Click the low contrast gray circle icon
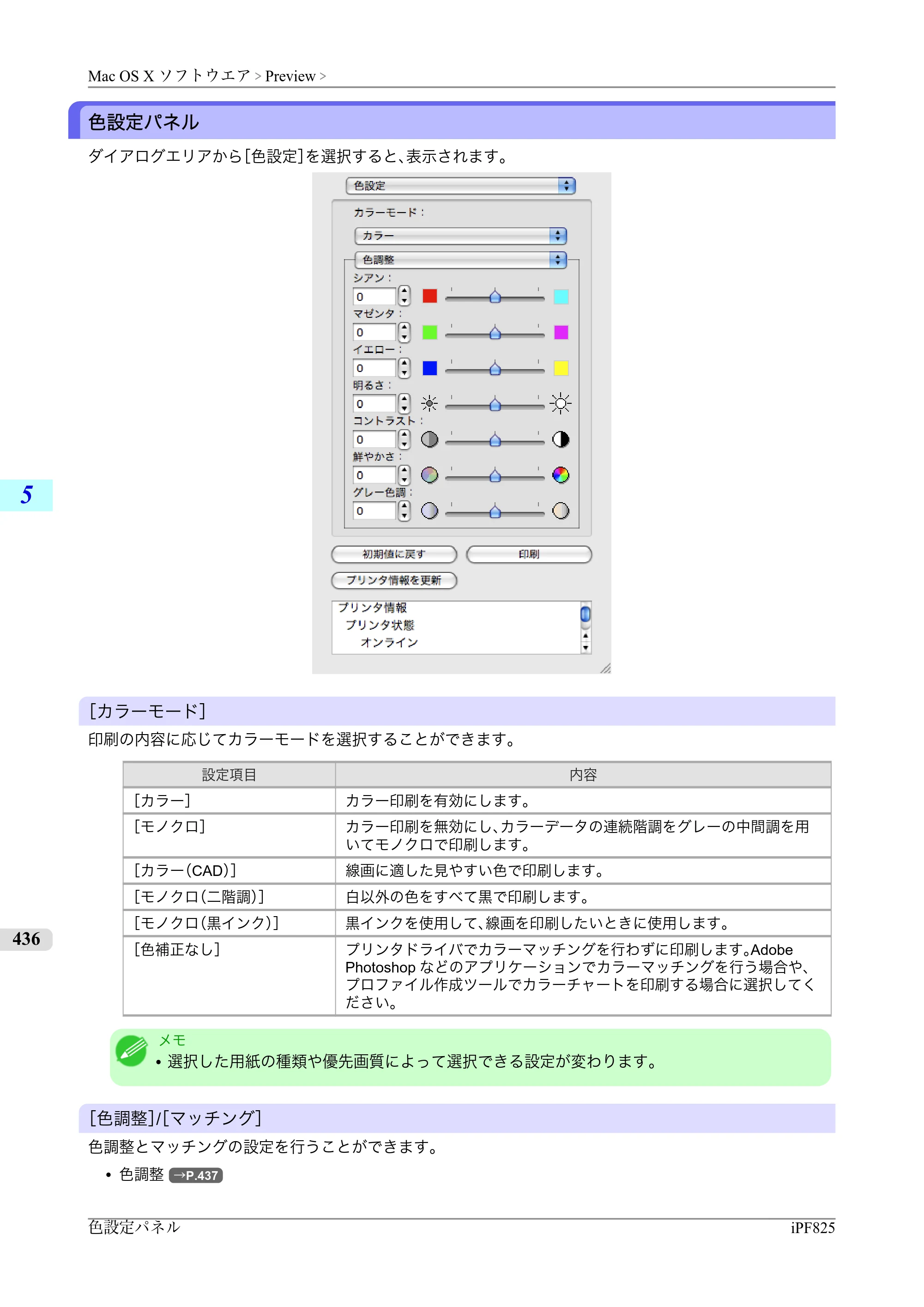This screenshot has width=924, height=1307. (429, 439)
